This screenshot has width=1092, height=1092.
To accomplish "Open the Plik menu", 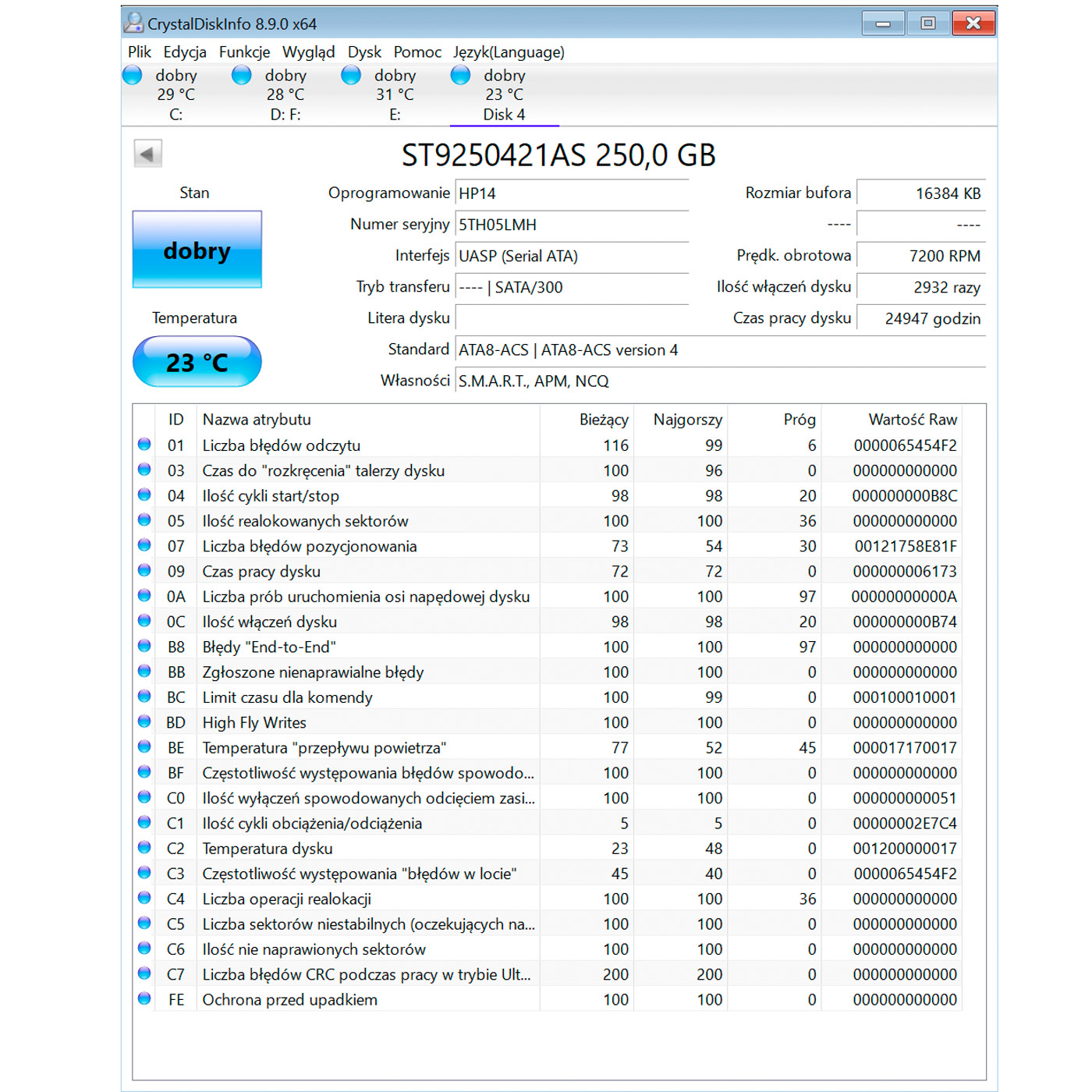I will click(140, 51).
